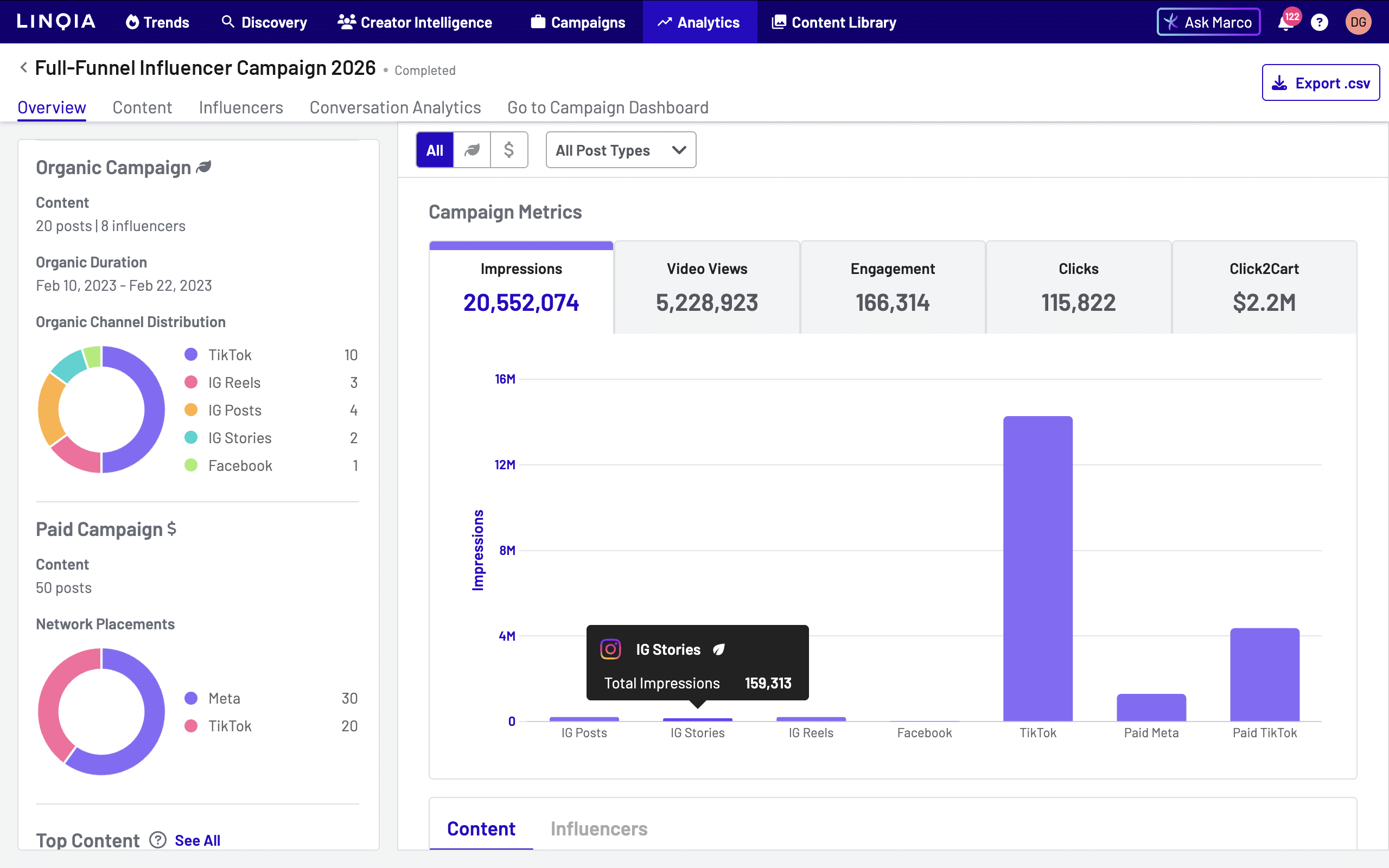Click the dollar icon beside Paid Campaign heading
1389x868 pixels.
point(171,529)
